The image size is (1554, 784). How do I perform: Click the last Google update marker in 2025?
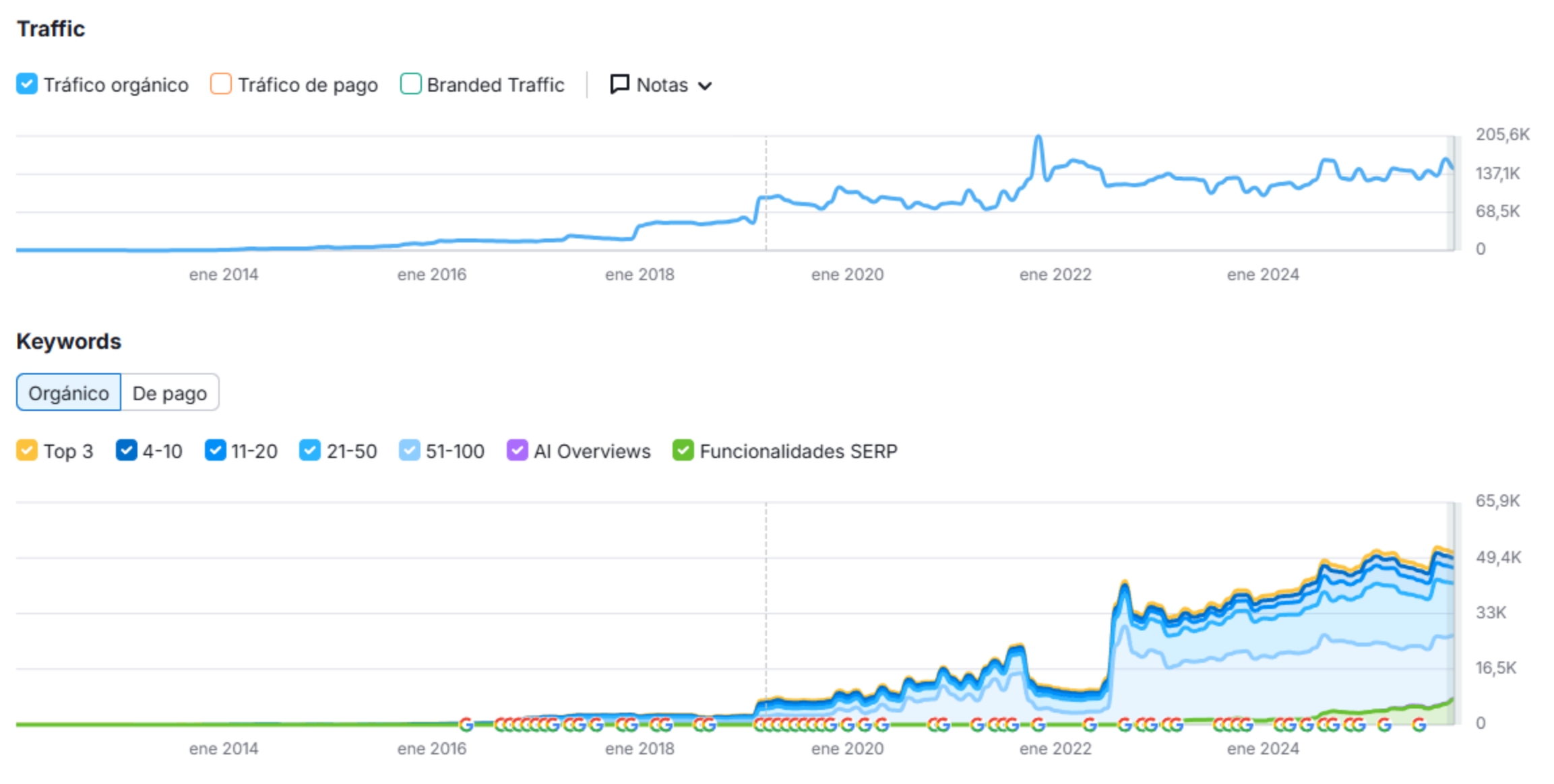pyautogui.click(x=1419, y=725)
